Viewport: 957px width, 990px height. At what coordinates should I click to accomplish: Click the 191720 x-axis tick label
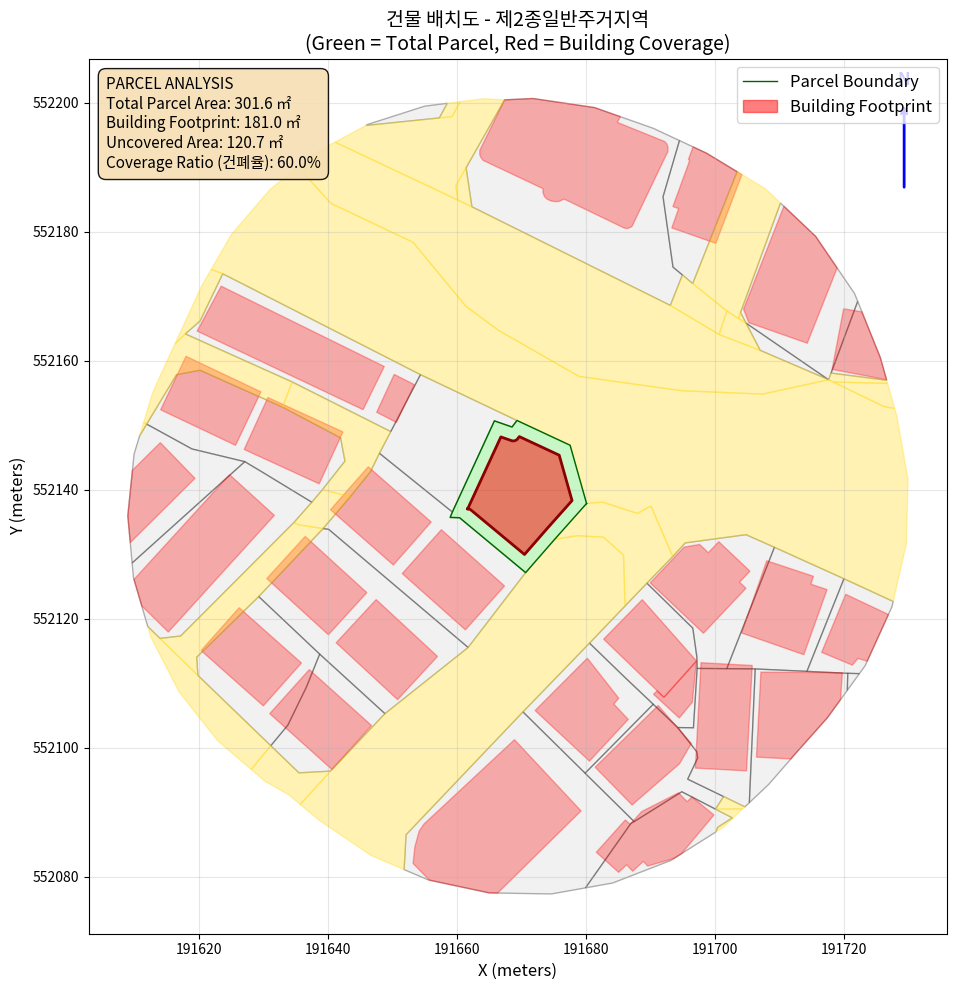[844, 946]
